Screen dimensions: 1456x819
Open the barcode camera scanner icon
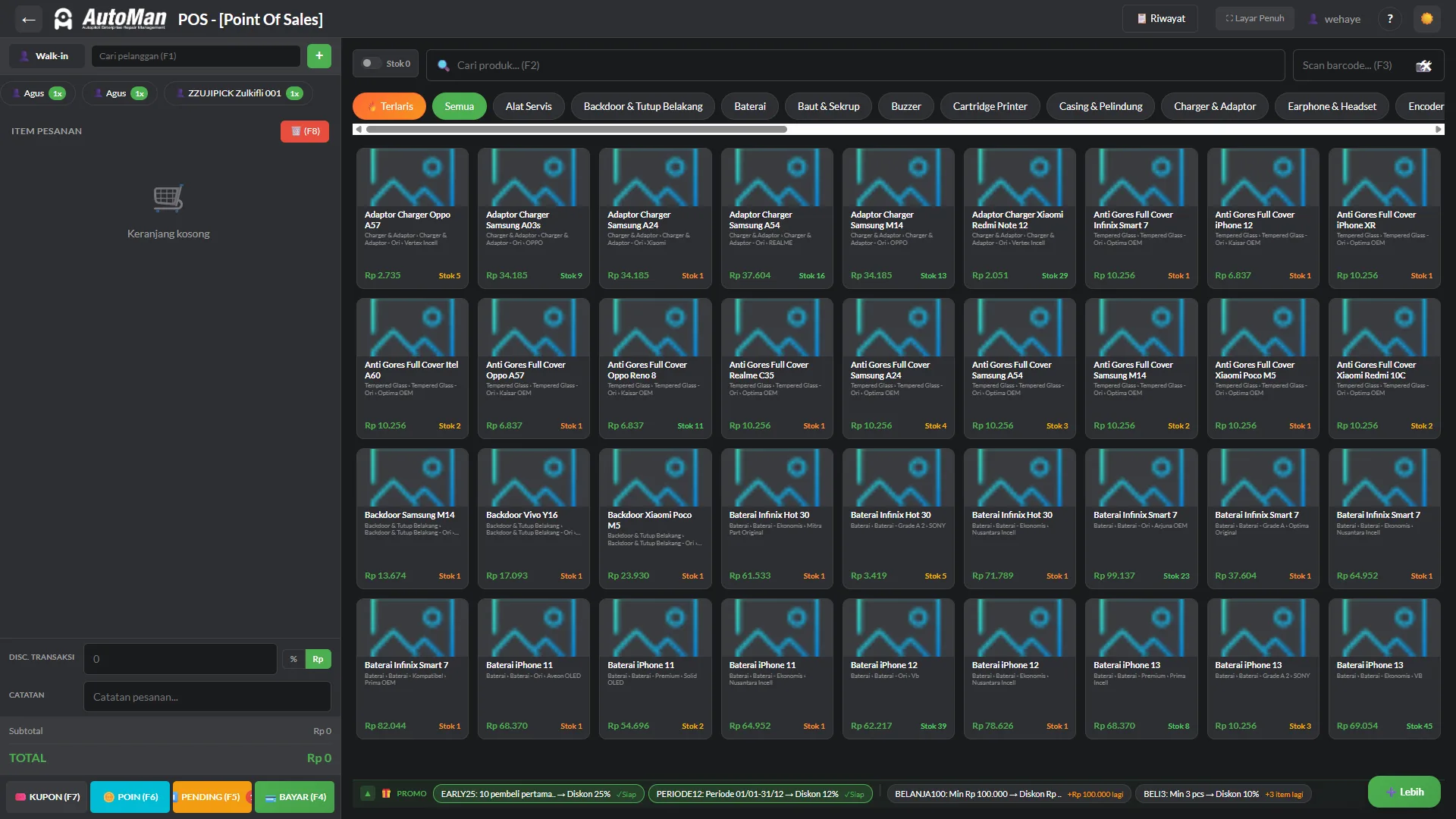coord(1423,66)
